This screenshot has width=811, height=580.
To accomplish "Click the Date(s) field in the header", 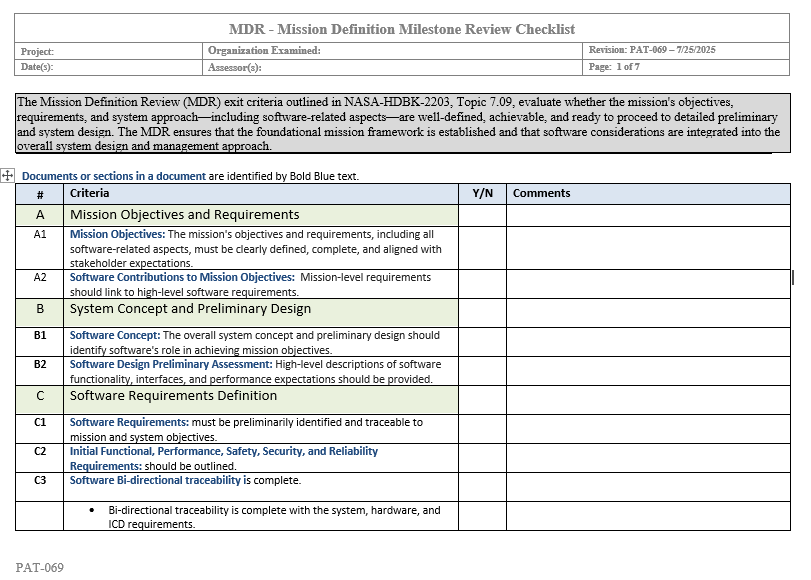I will click(x=110, y=67).
